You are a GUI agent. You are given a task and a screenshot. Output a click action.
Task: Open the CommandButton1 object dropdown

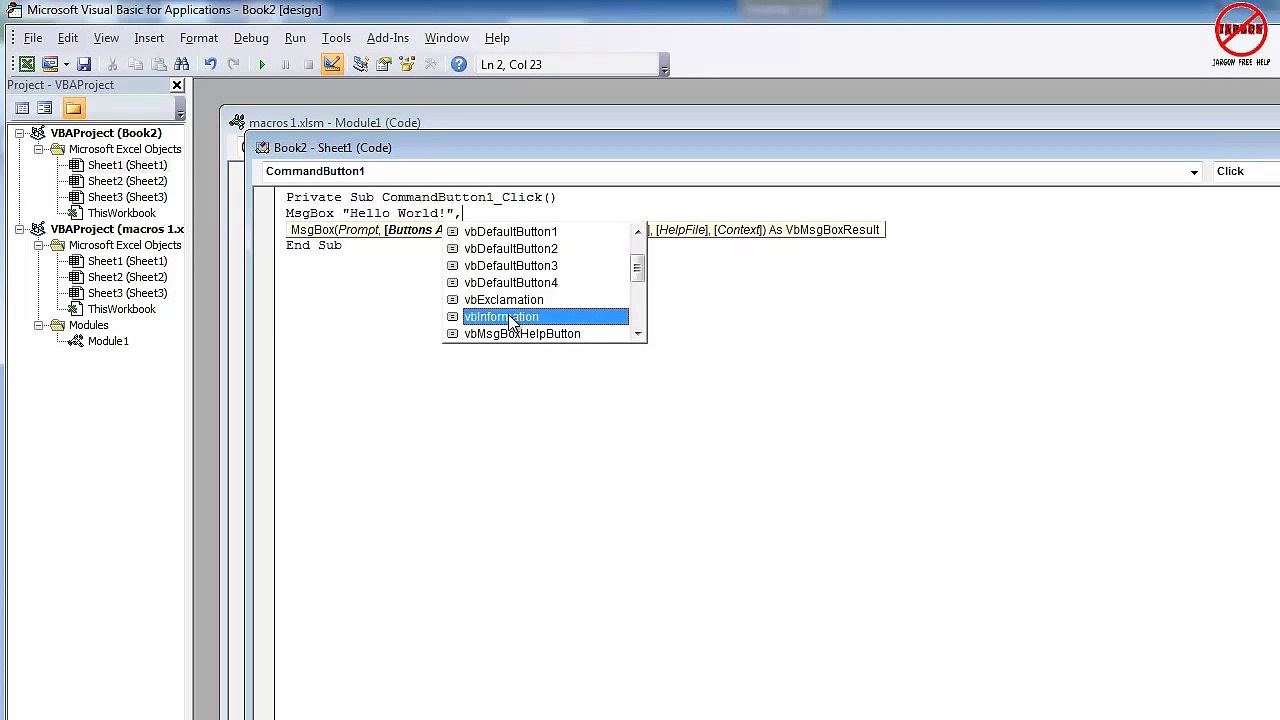(x=1193, y=172)
